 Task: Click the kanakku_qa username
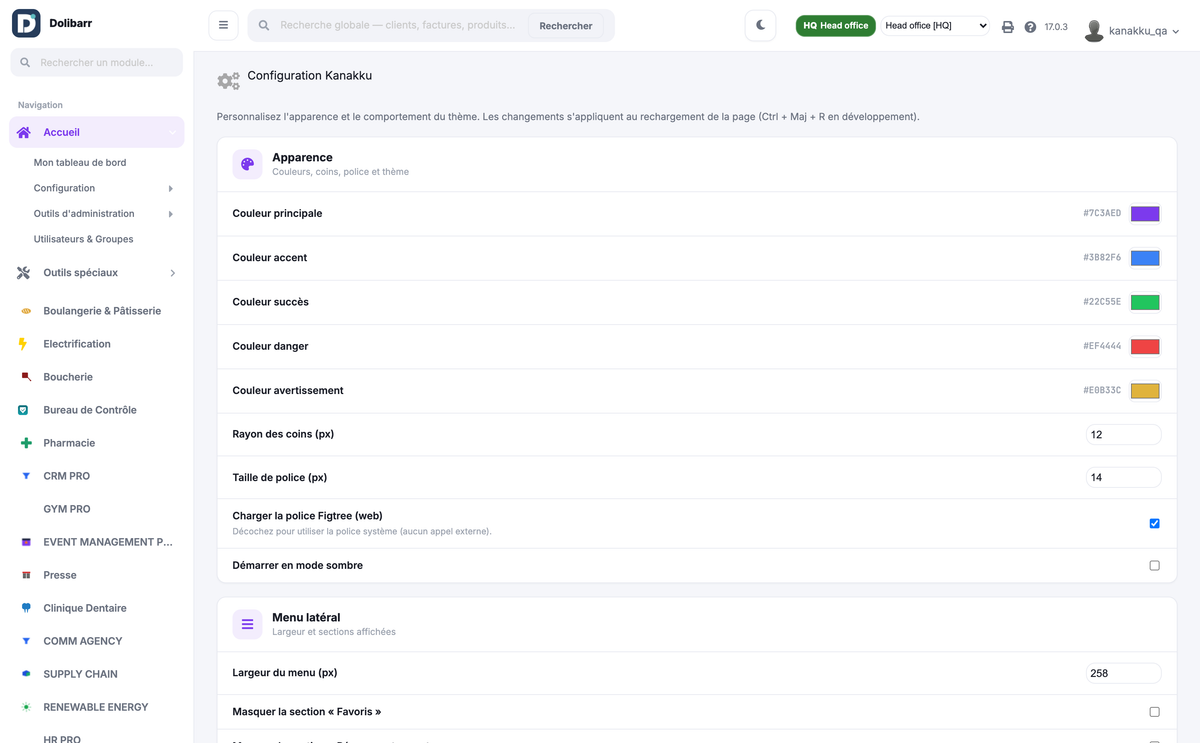[1138, 32]
